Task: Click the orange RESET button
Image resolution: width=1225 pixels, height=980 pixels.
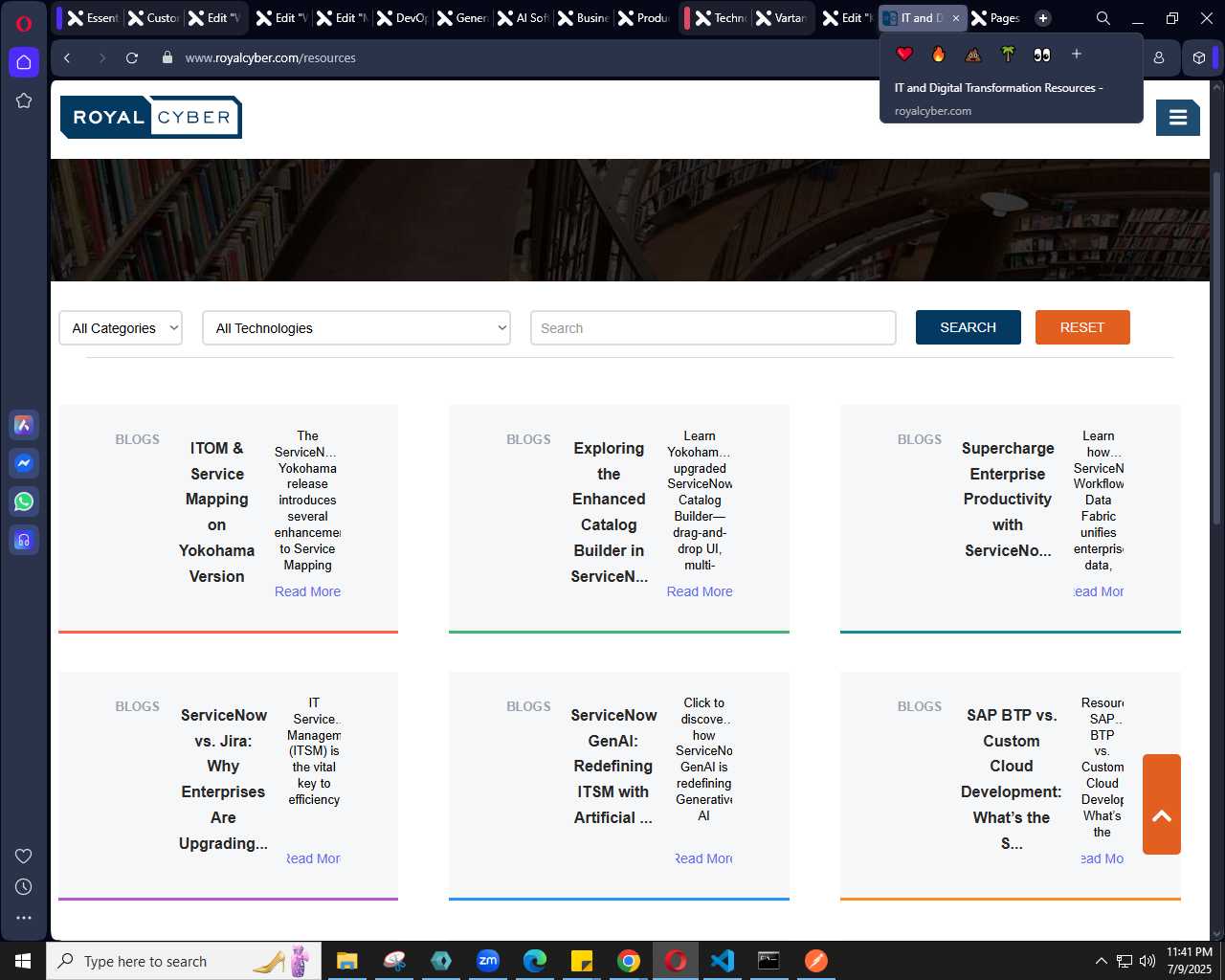Action: [1082, 327]
